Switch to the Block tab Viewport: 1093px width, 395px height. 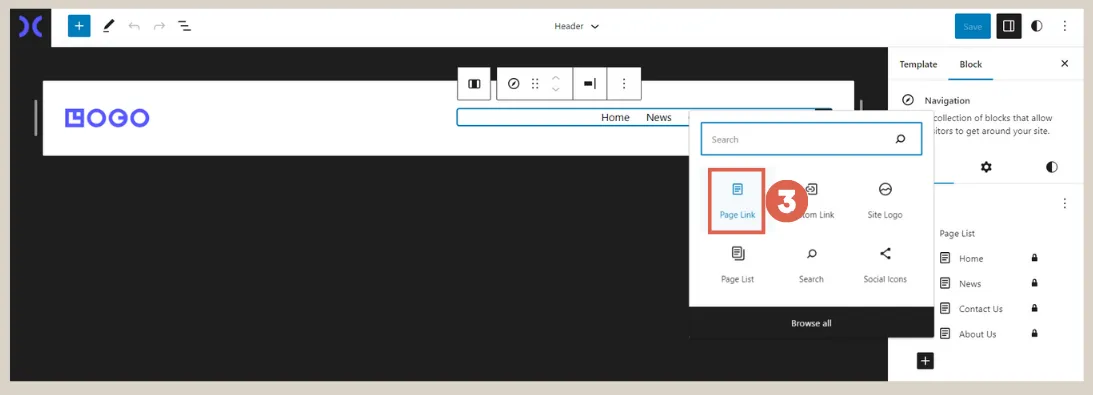[970, 64]
